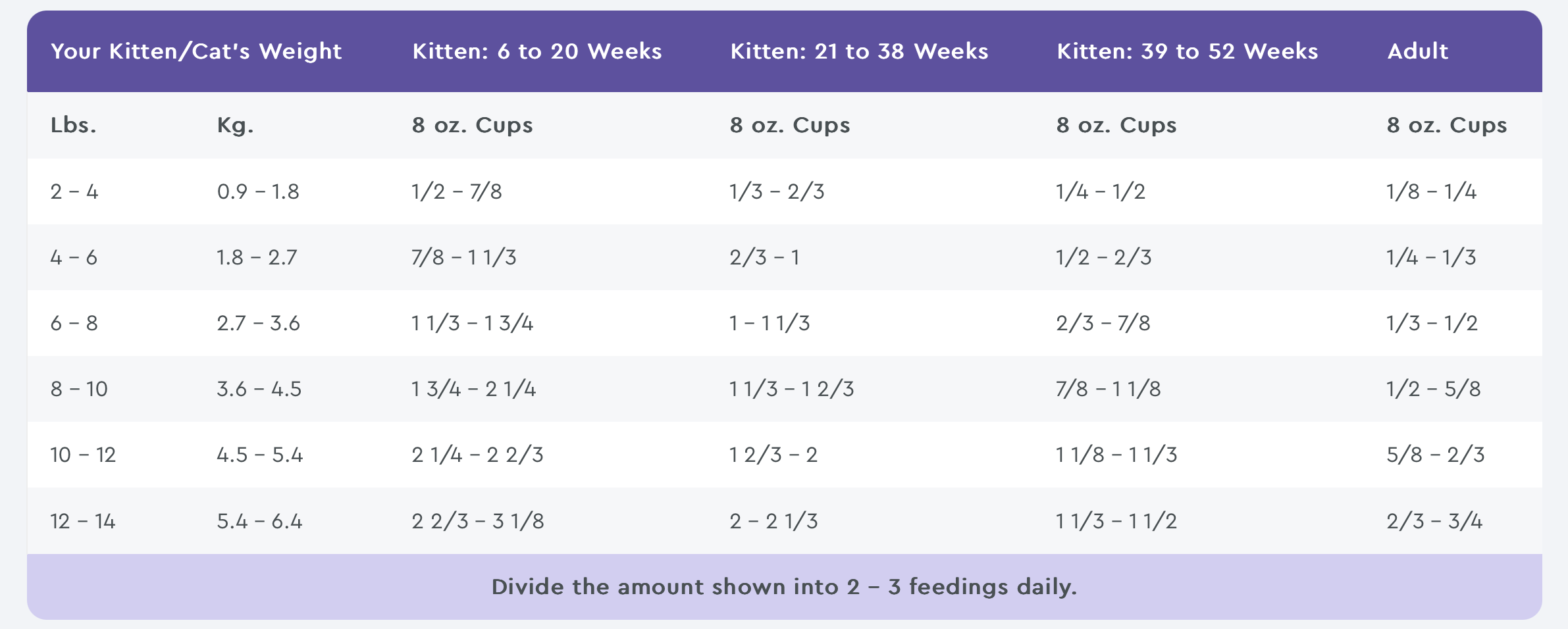Click the "Kitten: 21 to 38 Weeks" header
Viewport: 1568px width, 629px height.
point(859,51)
